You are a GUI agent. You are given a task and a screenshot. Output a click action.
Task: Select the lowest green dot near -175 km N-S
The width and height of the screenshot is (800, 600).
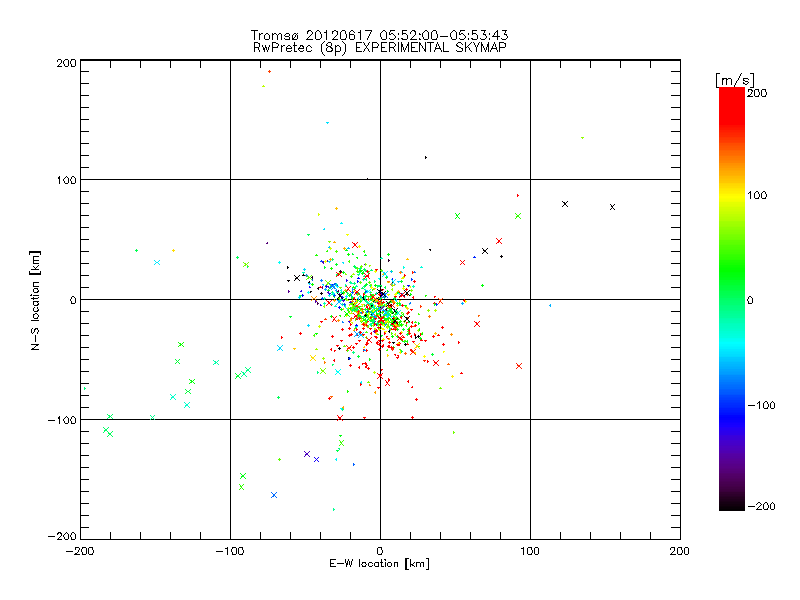tap(334, 509)
